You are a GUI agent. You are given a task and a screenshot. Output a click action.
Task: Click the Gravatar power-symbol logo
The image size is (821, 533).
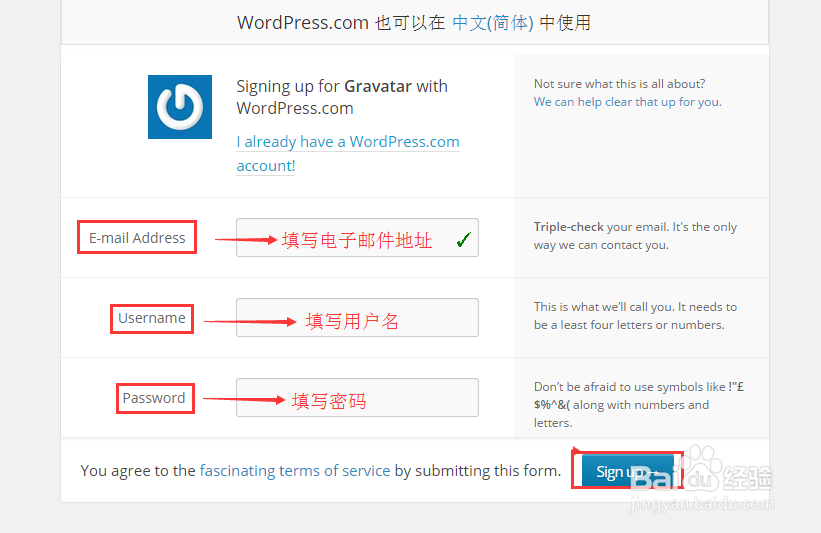(180, 107)
